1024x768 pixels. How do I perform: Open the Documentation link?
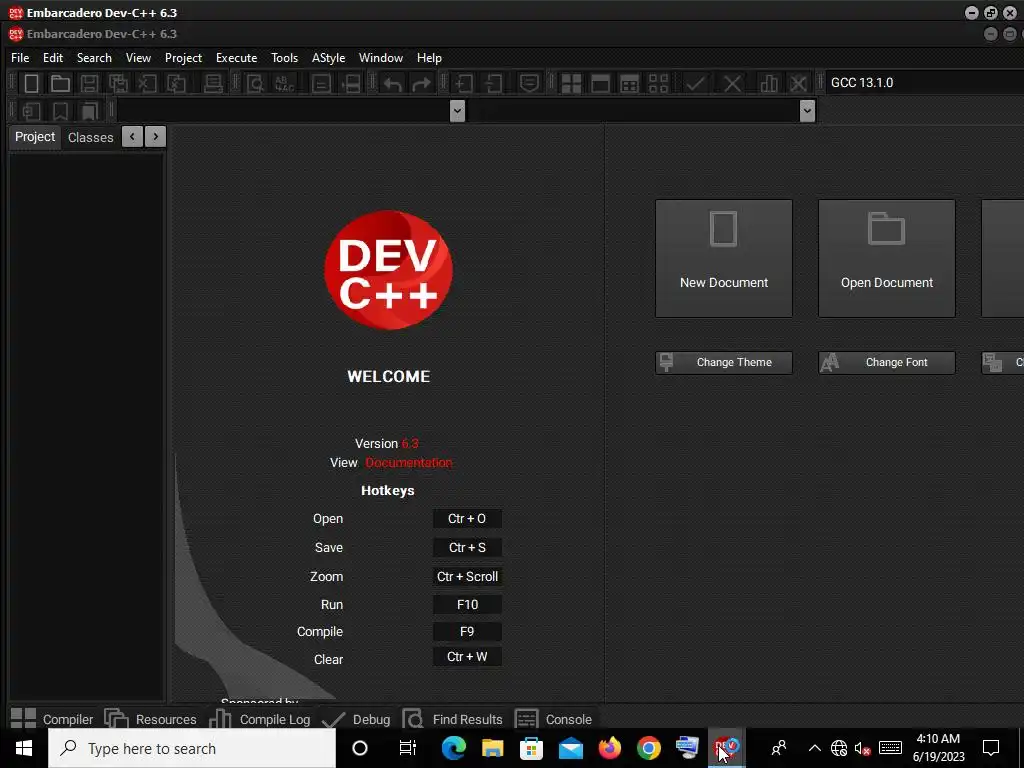pyautogui.click(x=409, y=463)
